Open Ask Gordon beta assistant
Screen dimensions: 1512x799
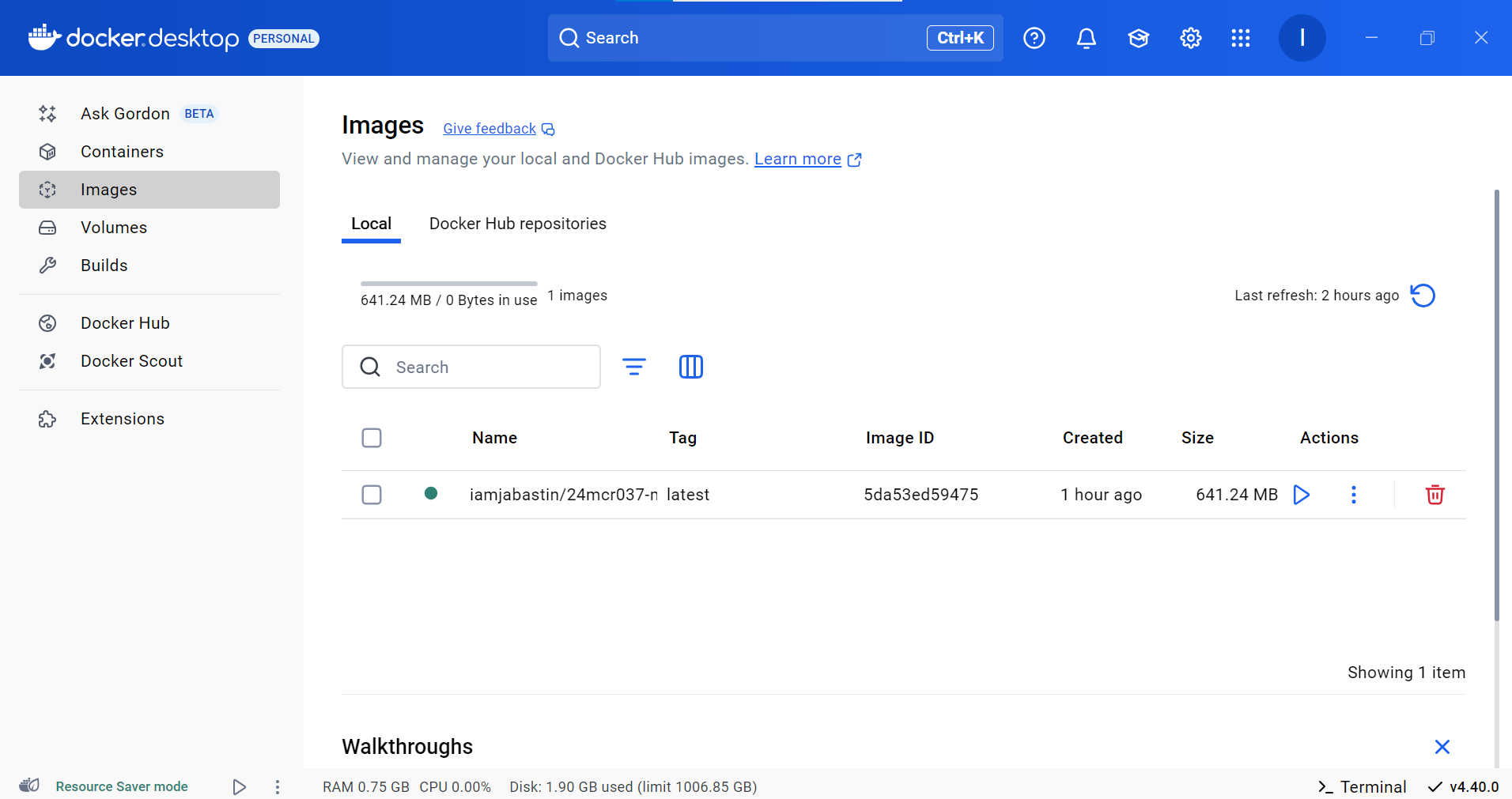click(x=149, y=114)
